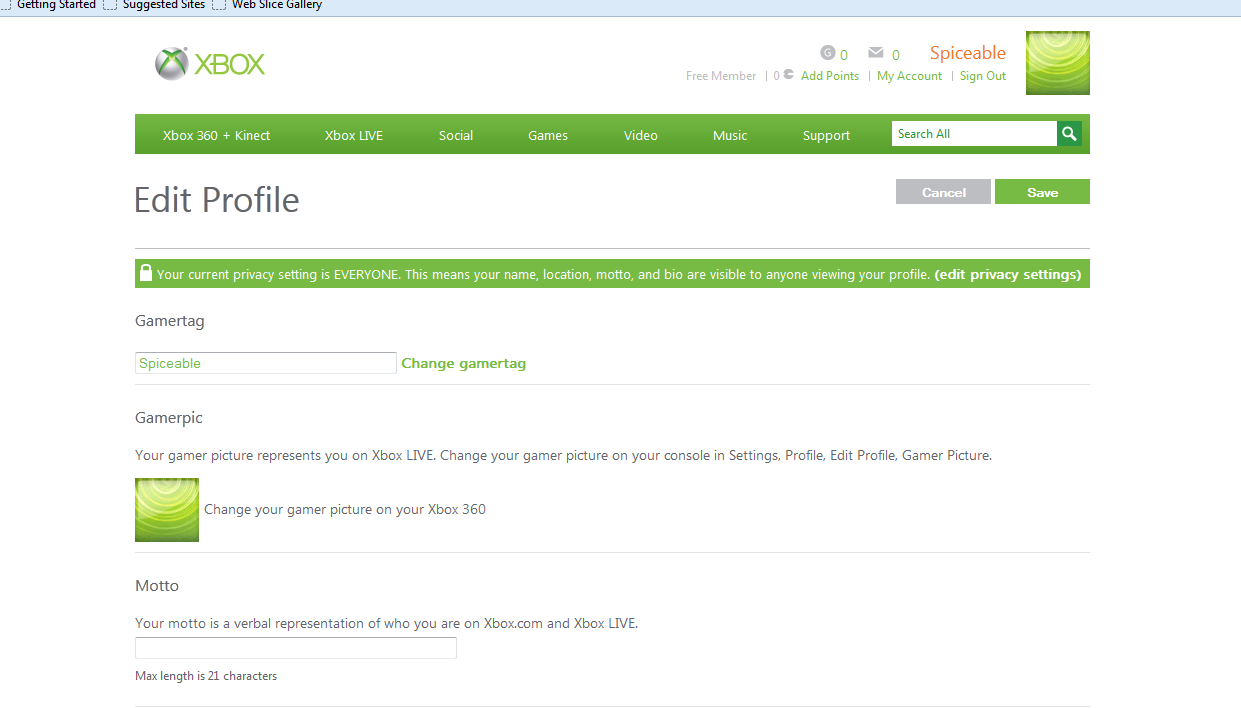Open the Music menu
The width and height of the screenshot is (1241, 708).
tap(730, 135)
